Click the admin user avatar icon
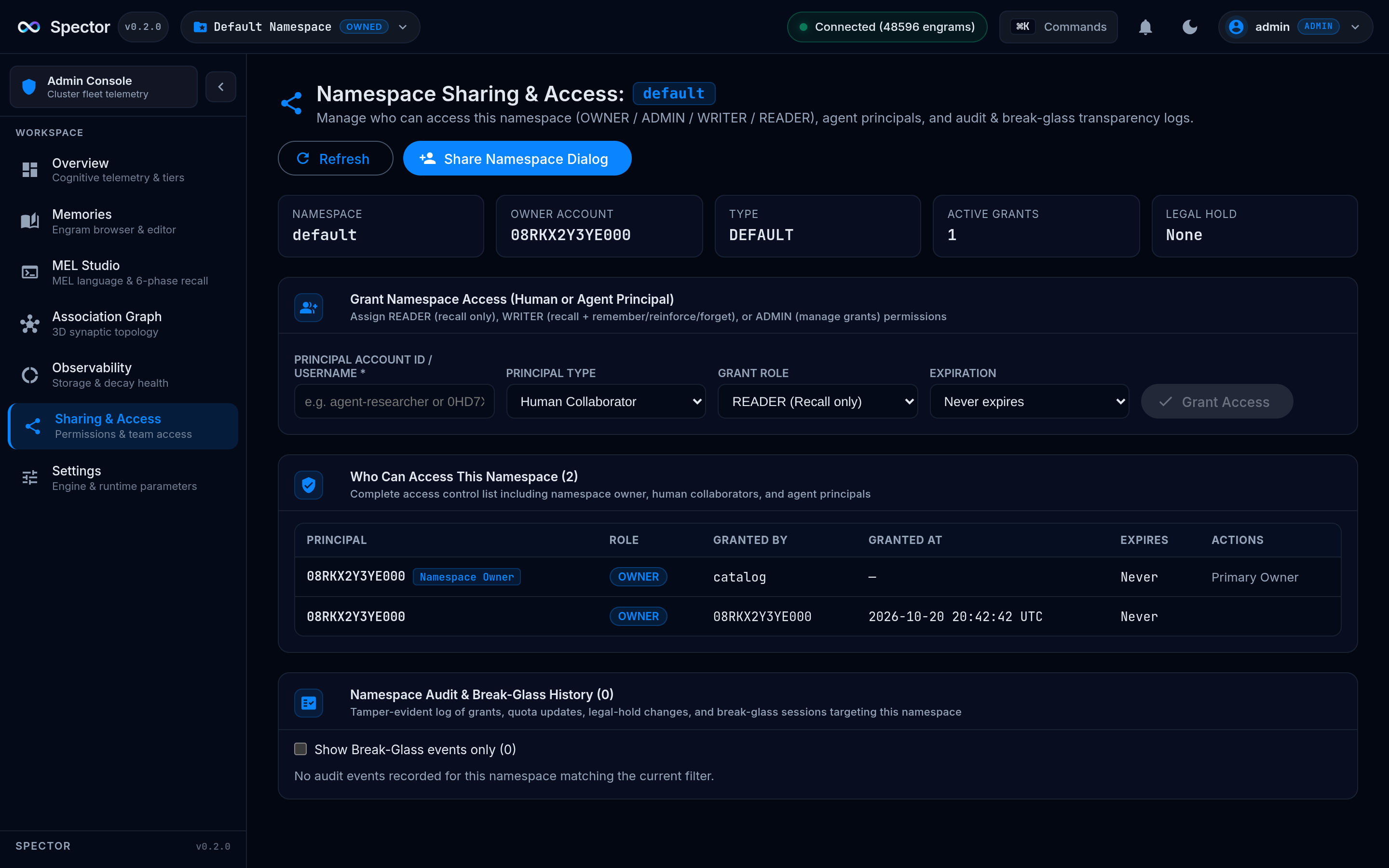1389x868 pixels. 1236,27
